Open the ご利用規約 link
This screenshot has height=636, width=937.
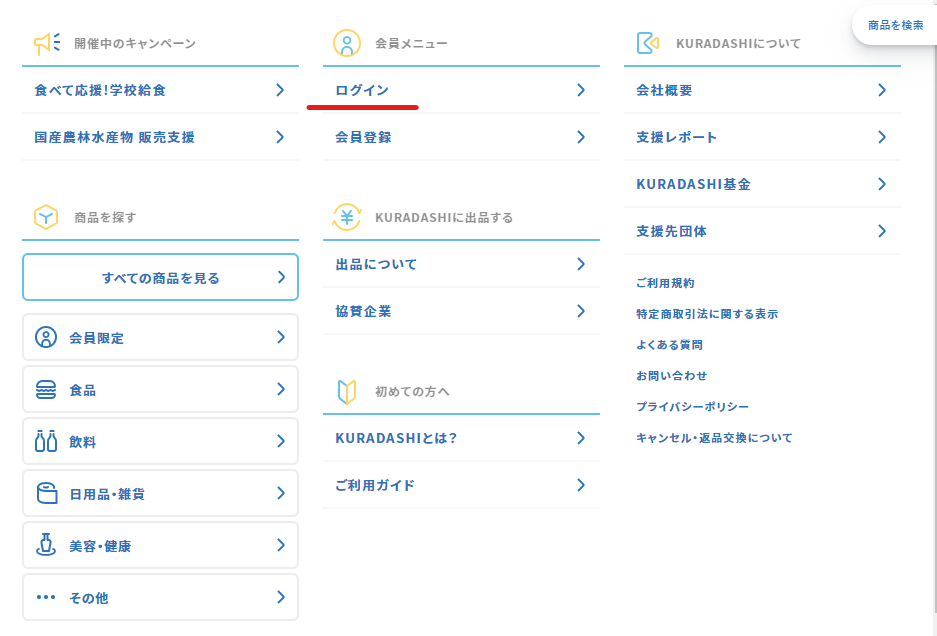point(665,283)
